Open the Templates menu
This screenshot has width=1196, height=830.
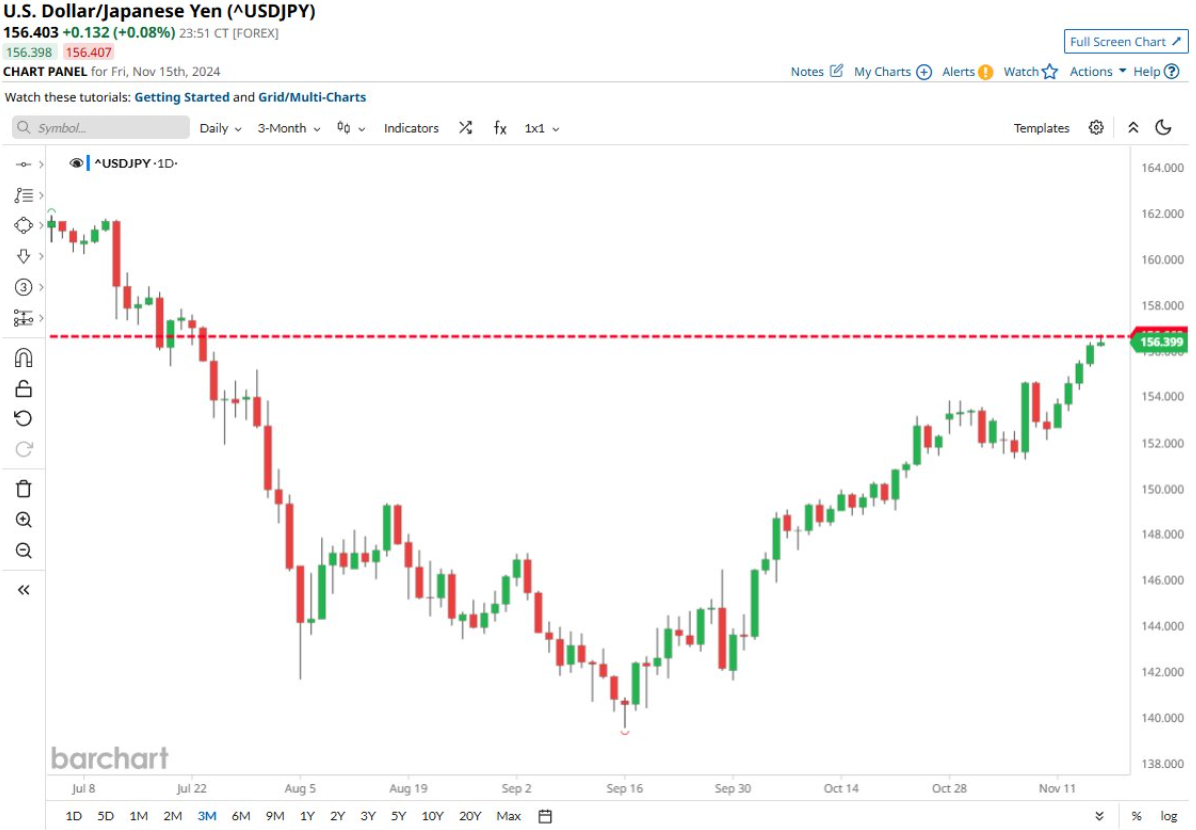click(1041, 128)
